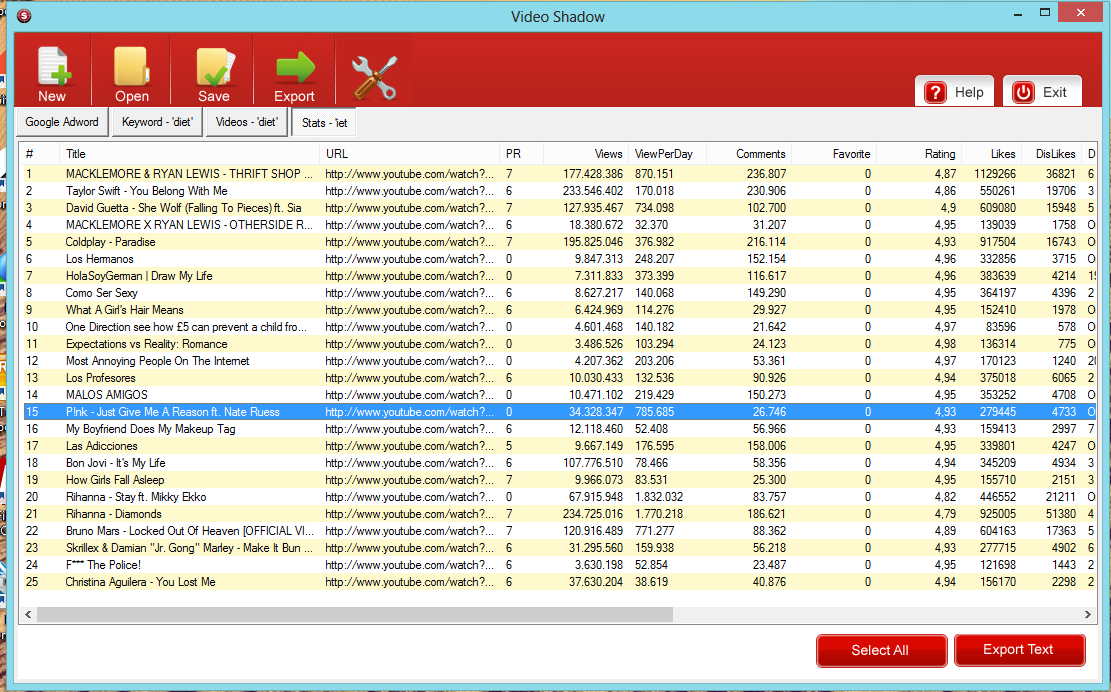Image resolution: width=1111 pixels, height=692 pixels.
Task: Click the Help button
Action: pos(954,91)
